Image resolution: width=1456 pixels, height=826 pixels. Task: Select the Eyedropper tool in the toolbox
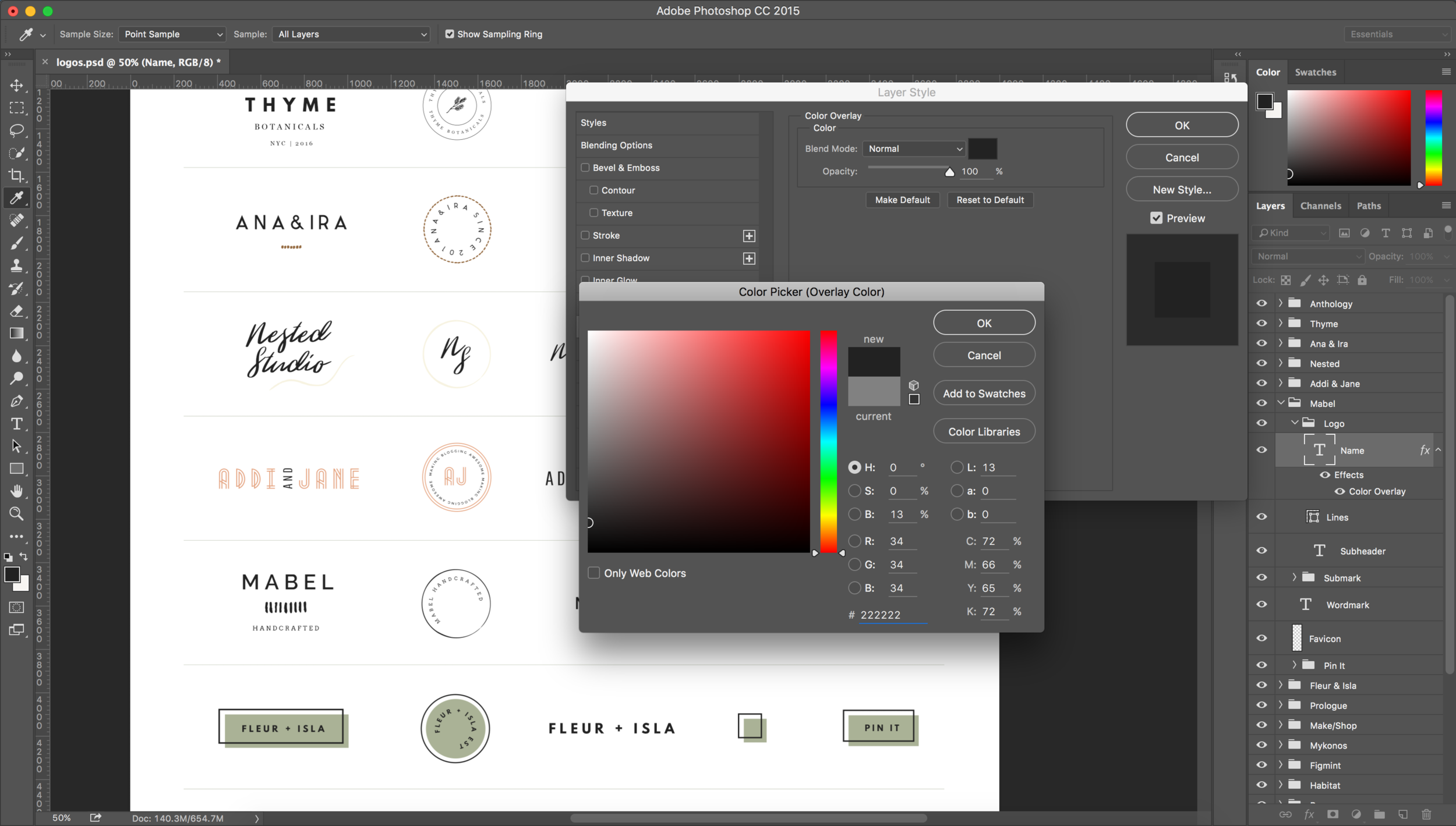(16, 198)
